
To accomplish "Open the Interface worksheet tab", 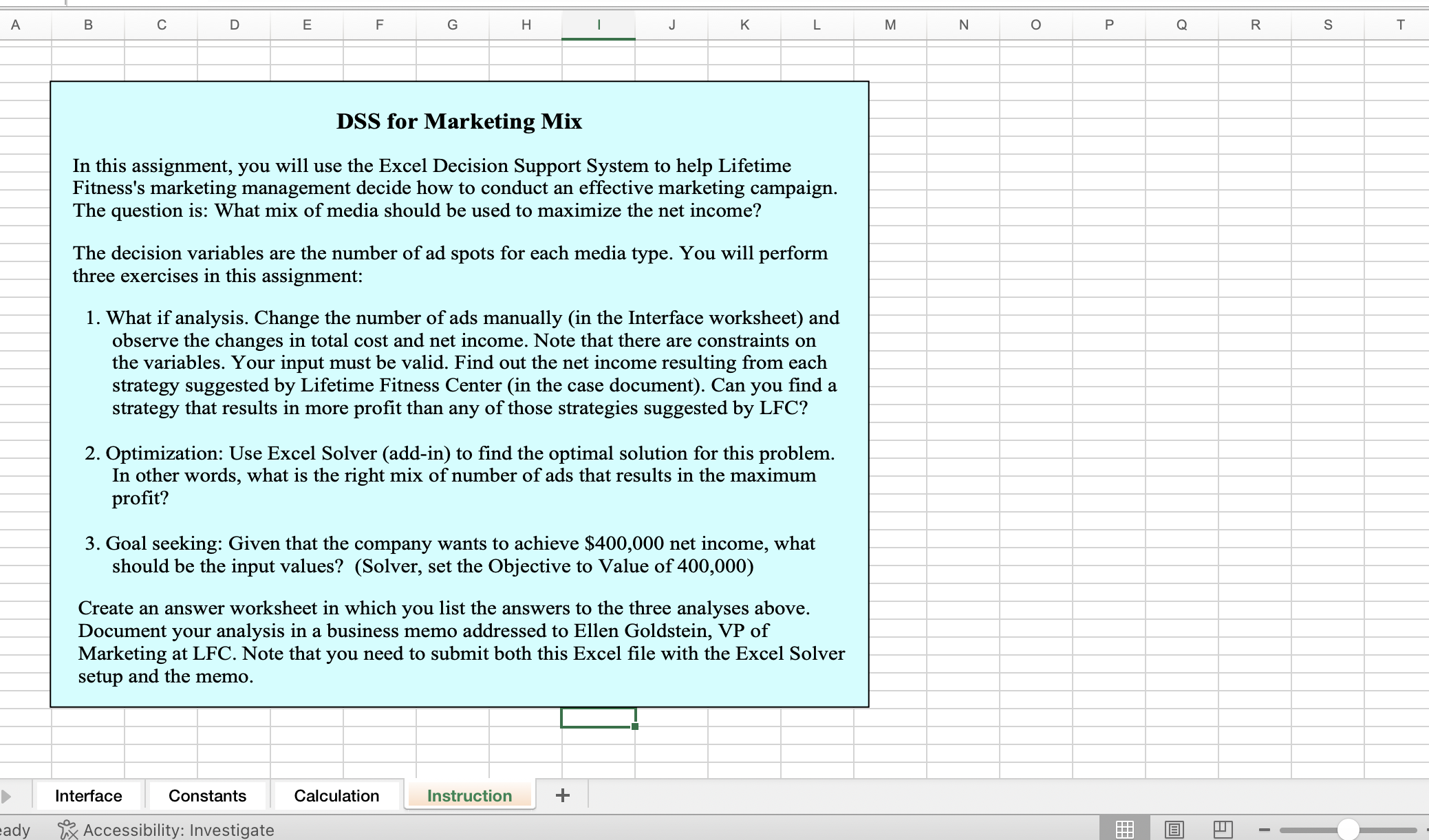I will point(88,796).
